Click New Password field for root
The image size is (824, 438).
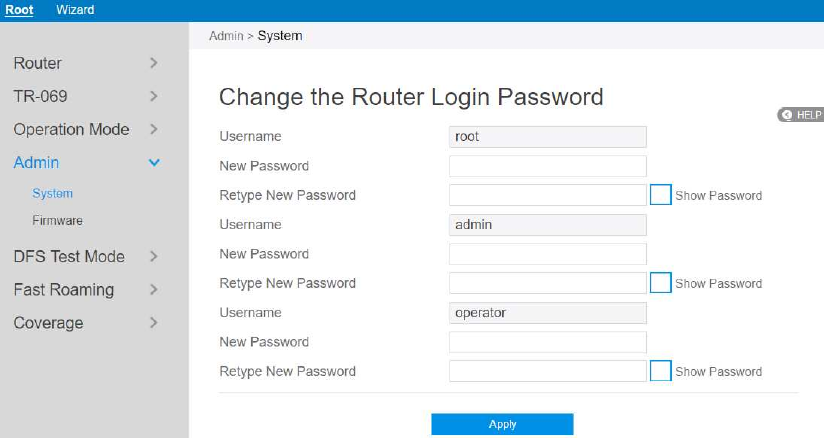point(548,166)
